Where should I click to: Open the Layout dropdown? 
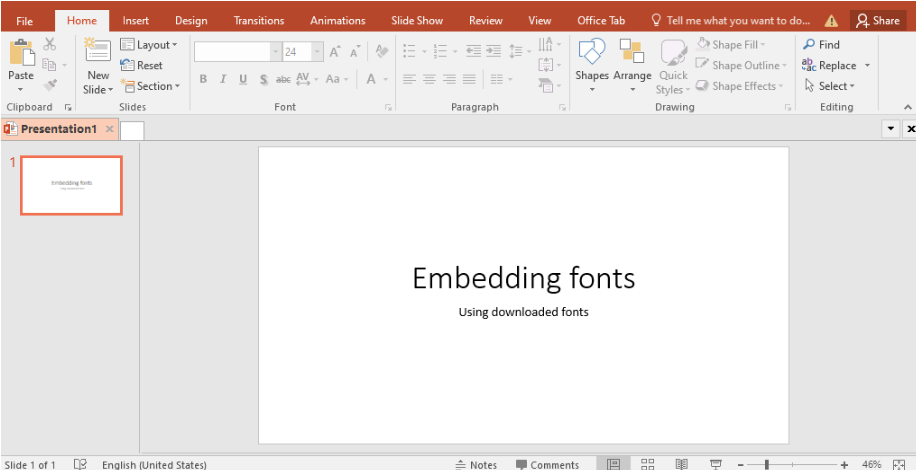coord(149,45)
